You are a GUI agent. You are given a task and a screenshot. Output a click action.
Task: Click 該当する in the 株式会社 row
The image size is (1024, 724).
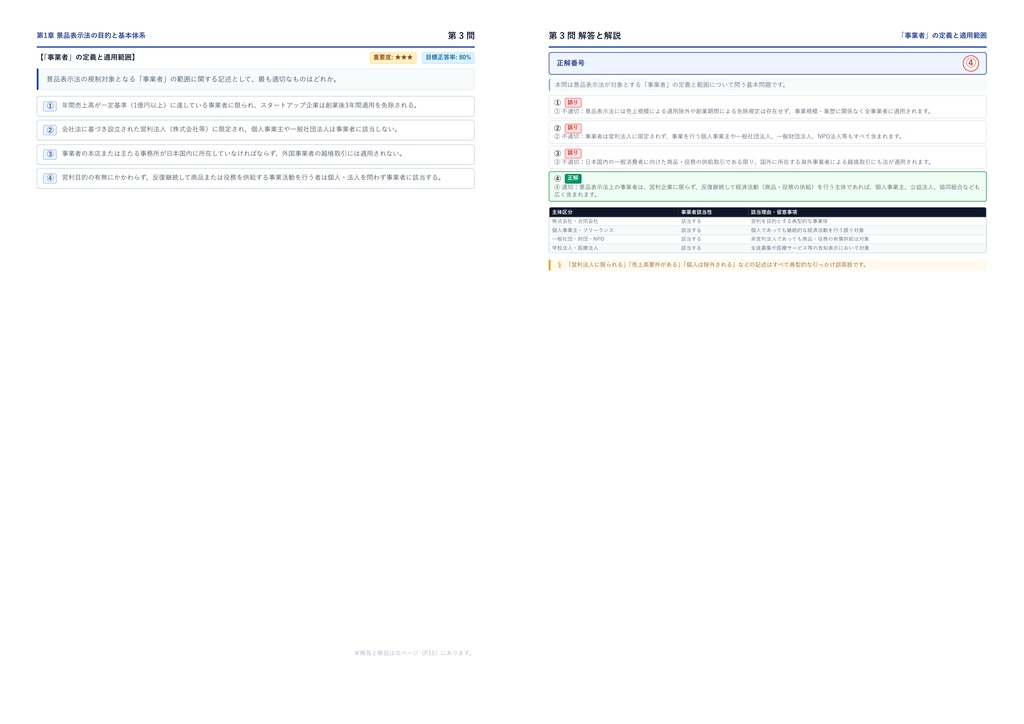[691, 221]
